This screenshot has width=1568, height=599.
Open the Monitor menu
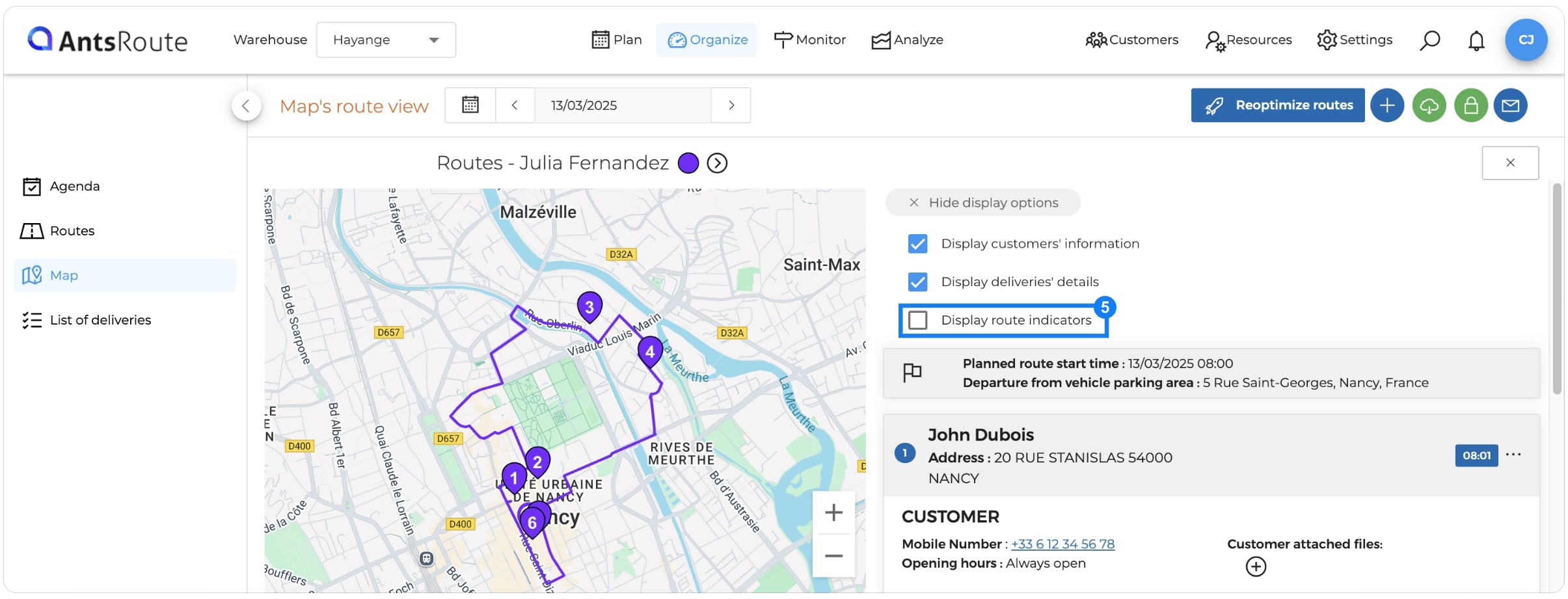(809, 40)
